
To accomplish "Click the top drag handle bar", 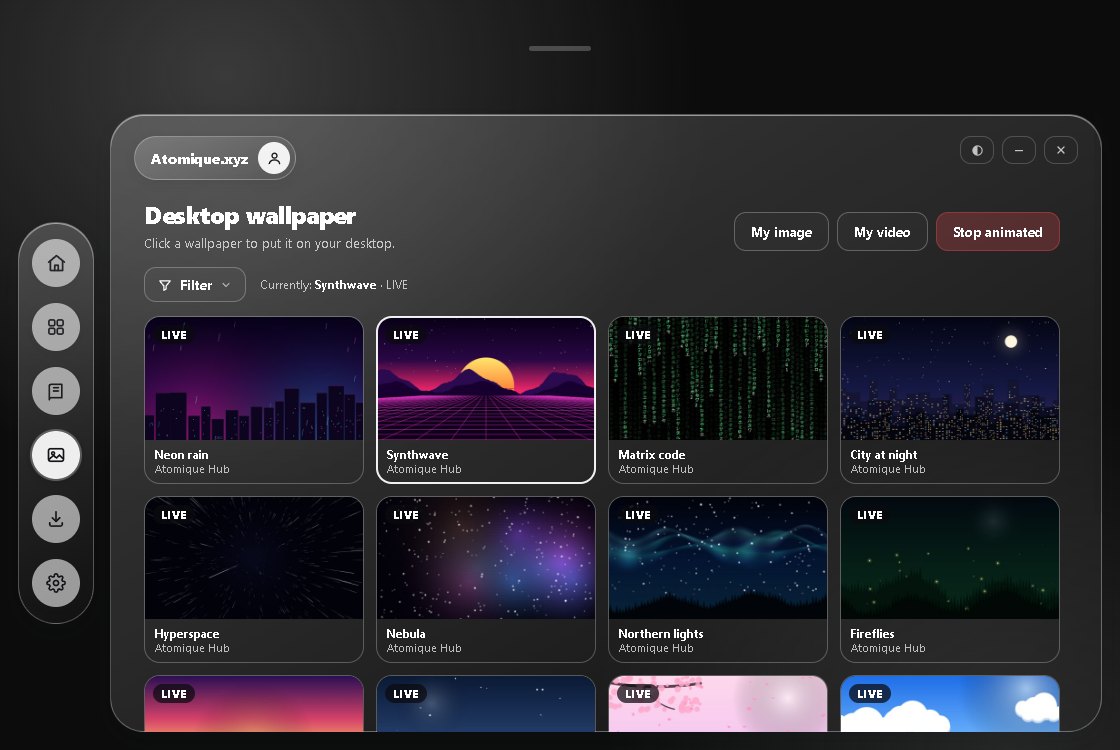I will [560, 49].
